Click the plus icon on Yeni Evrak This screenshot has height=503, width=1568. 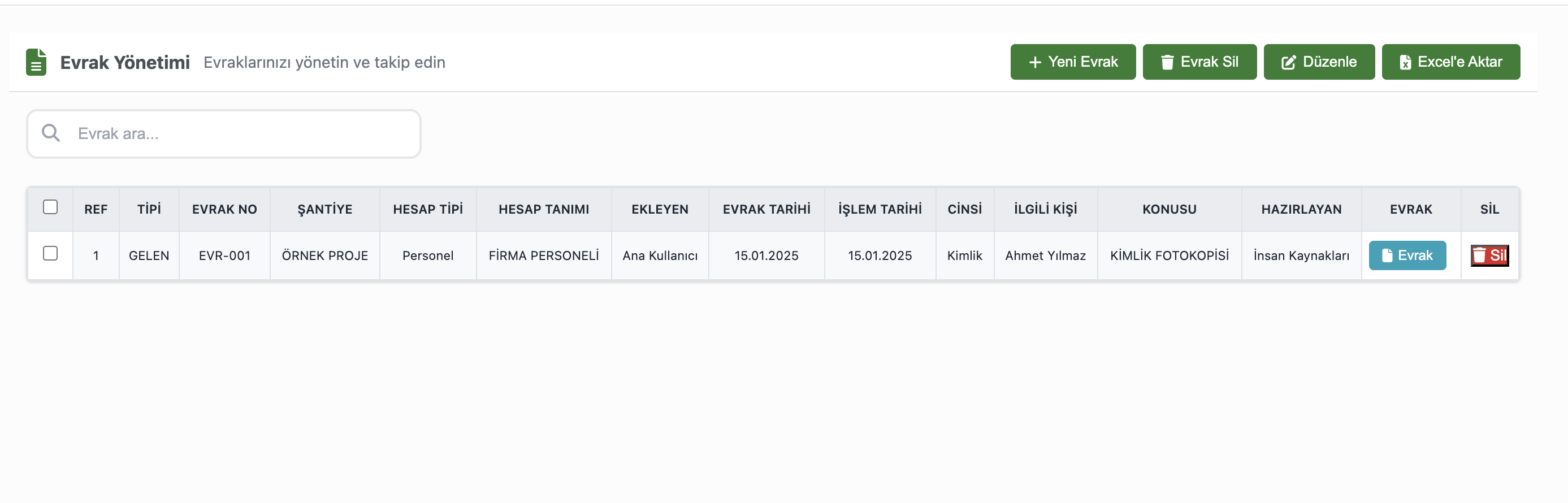pyautogui.click(x=1035, y=62)
